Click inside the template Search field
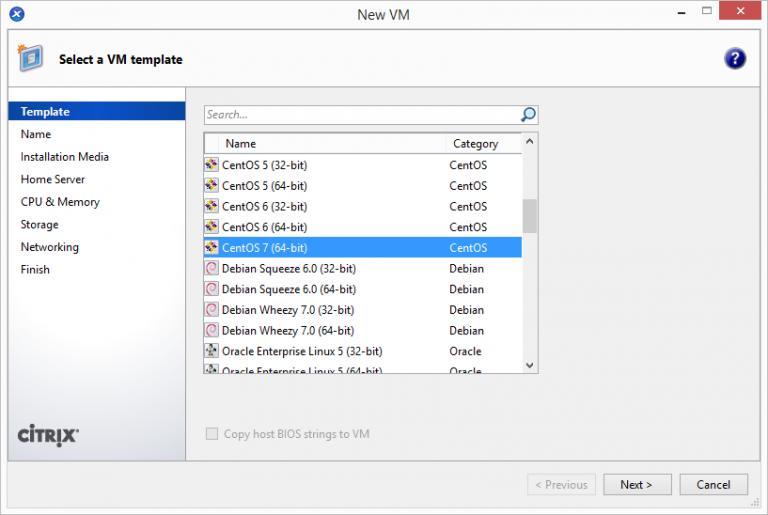The height and width of the screenshot is (515, 768). (360, 115)
